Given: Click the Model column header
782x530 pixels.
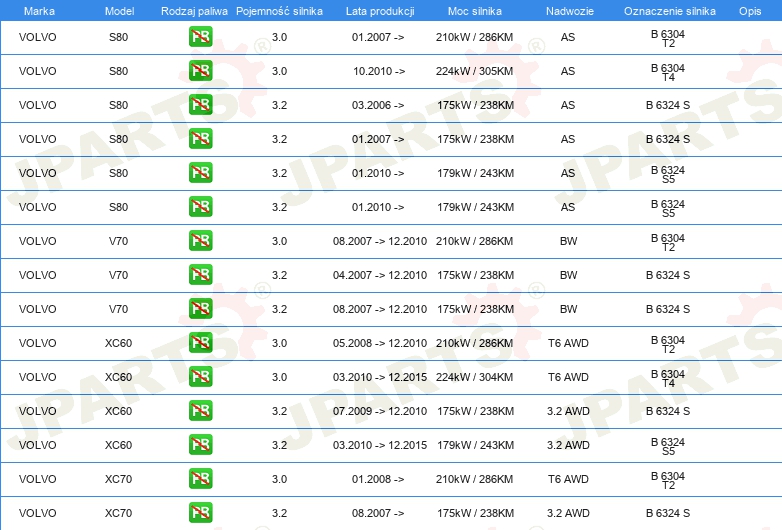Looking at the screenshot, I should pyautogui.click(x=119, y=11).
